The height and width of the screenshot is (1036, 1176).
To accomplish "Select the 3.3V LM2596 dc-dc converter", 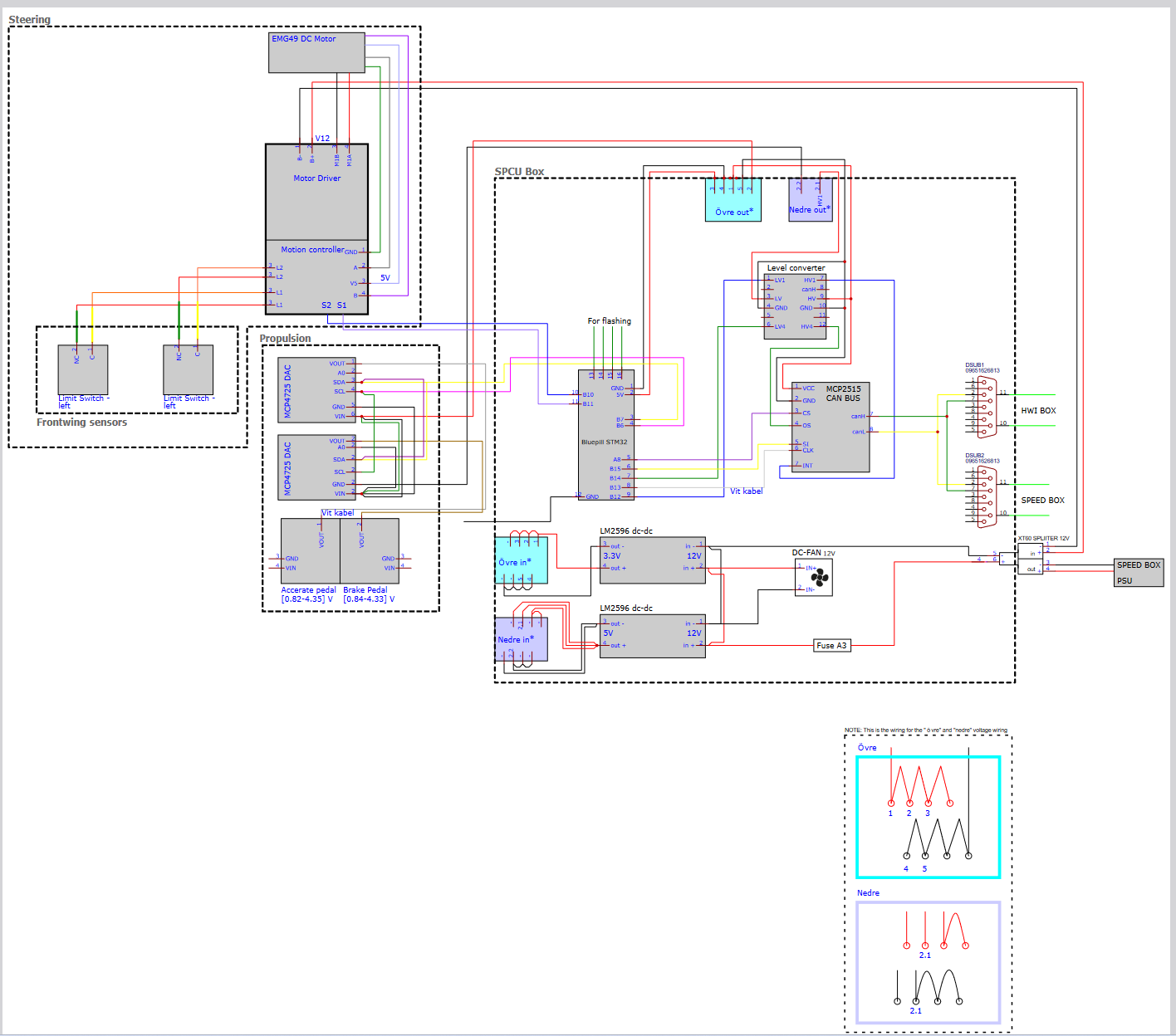I will (x=653, y=560).
